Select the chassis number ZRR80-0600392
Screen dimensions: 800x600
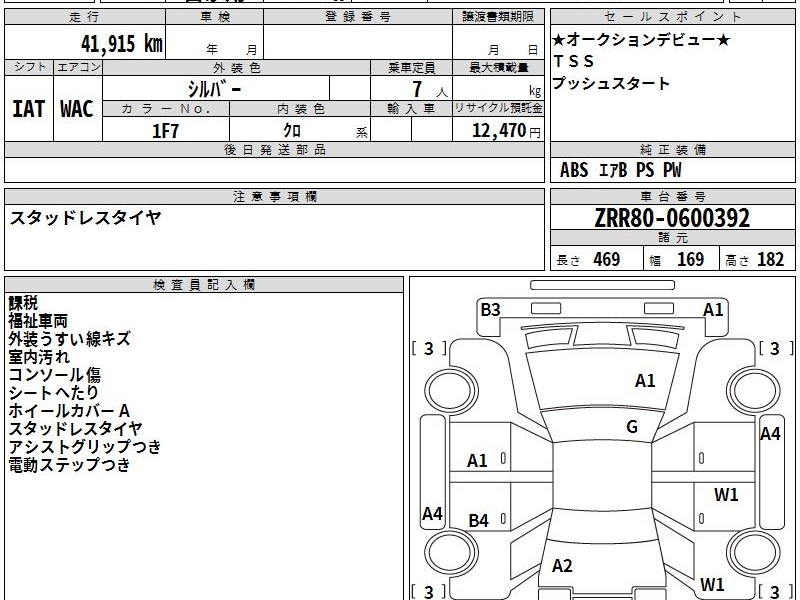[672, 218]
